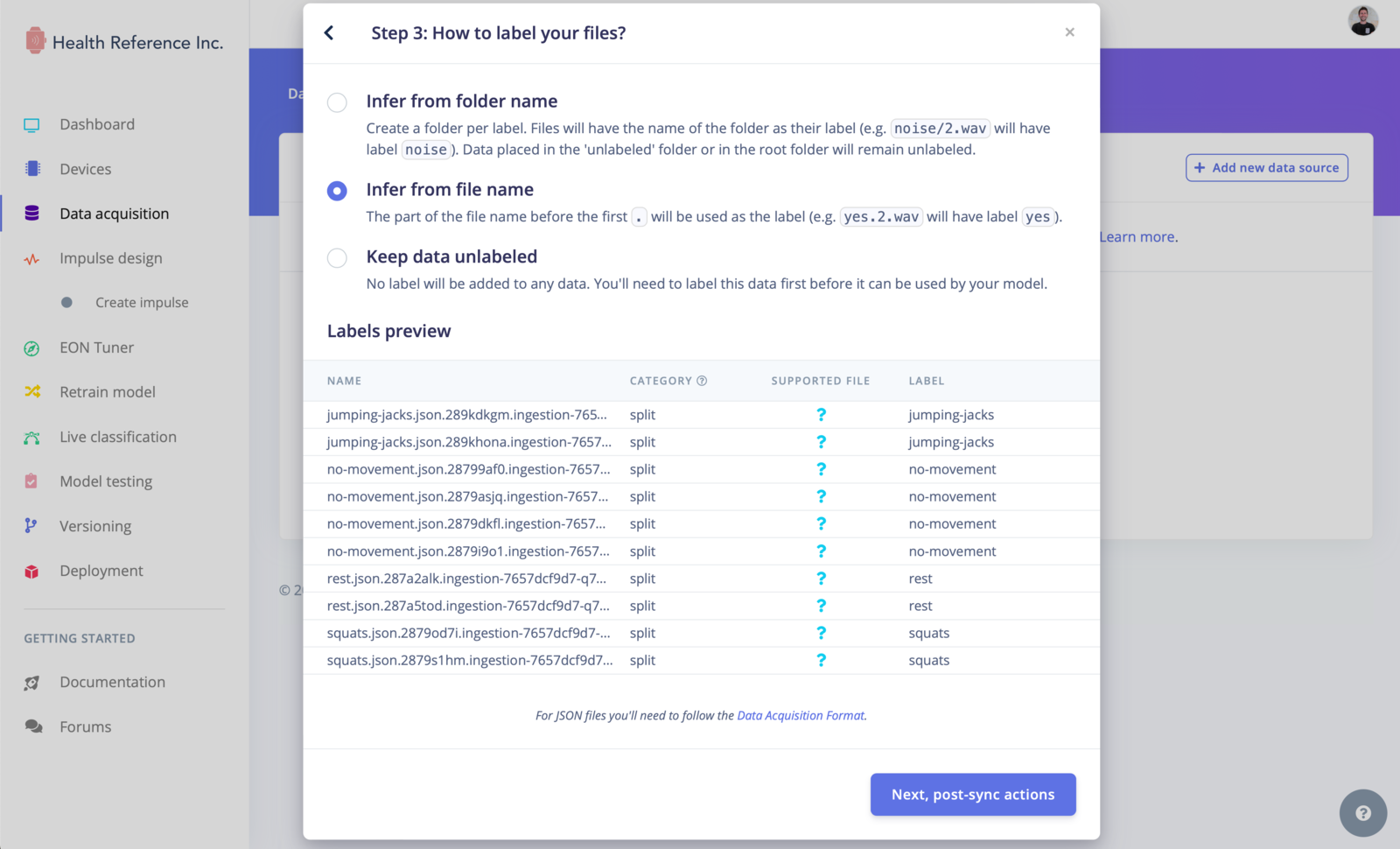
Task: Click Next, post-sync actions button
Action: point(973,795)
